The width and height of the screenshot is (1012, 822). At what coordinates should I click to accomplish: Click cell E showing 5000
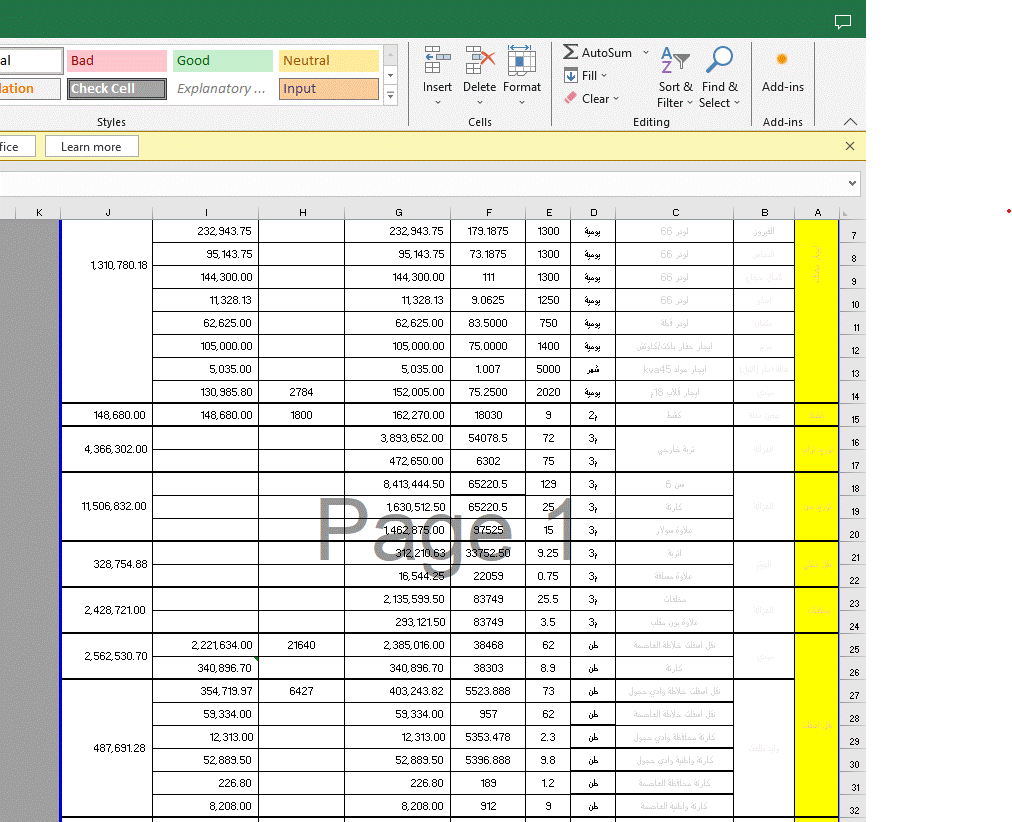point(548,369)
